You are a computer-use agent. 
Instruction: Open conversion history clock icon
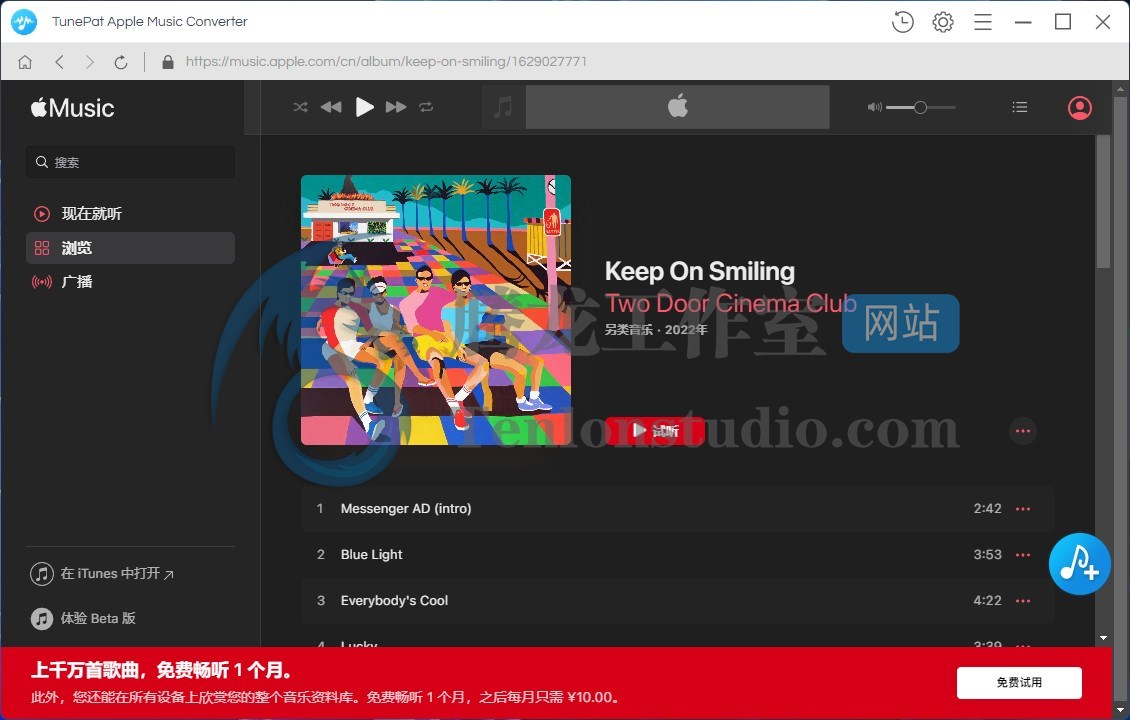coord(902,22)
